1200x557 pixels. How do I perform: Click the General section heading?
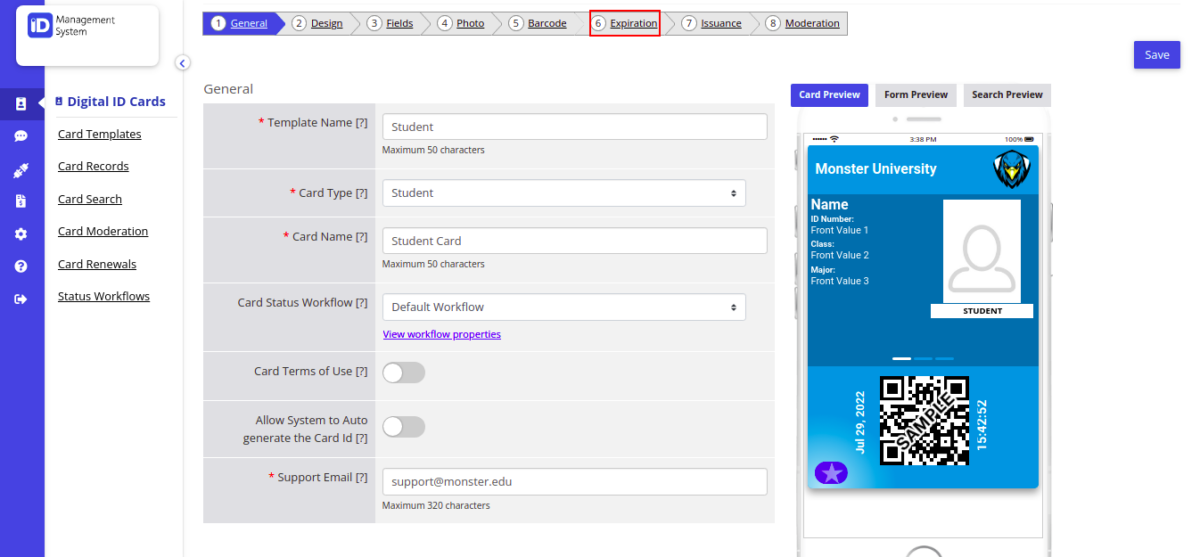coord(228,89)
